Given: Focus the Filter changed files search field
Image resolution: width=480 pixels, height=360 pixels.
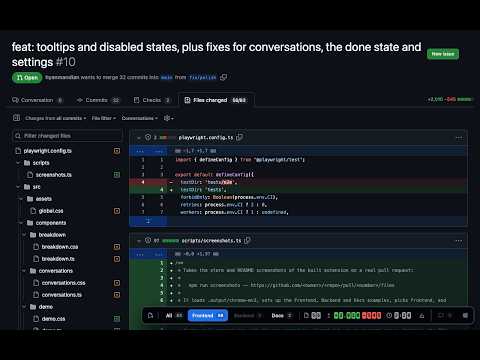Looking at the screenshot, I should click(x=67, y=136).
